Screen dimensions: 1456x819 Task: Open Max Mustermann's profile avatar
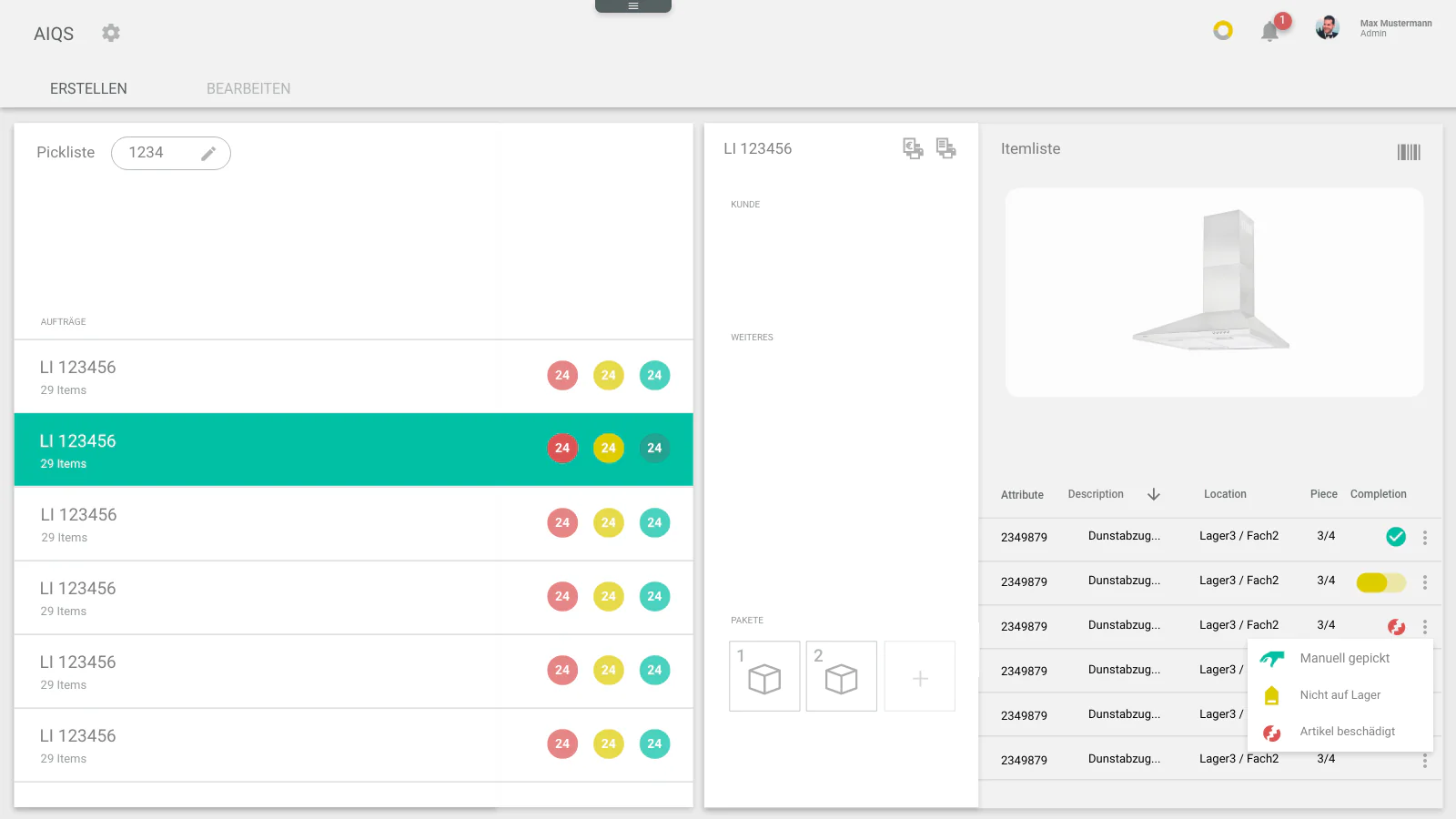click(x=1328, y=28)
